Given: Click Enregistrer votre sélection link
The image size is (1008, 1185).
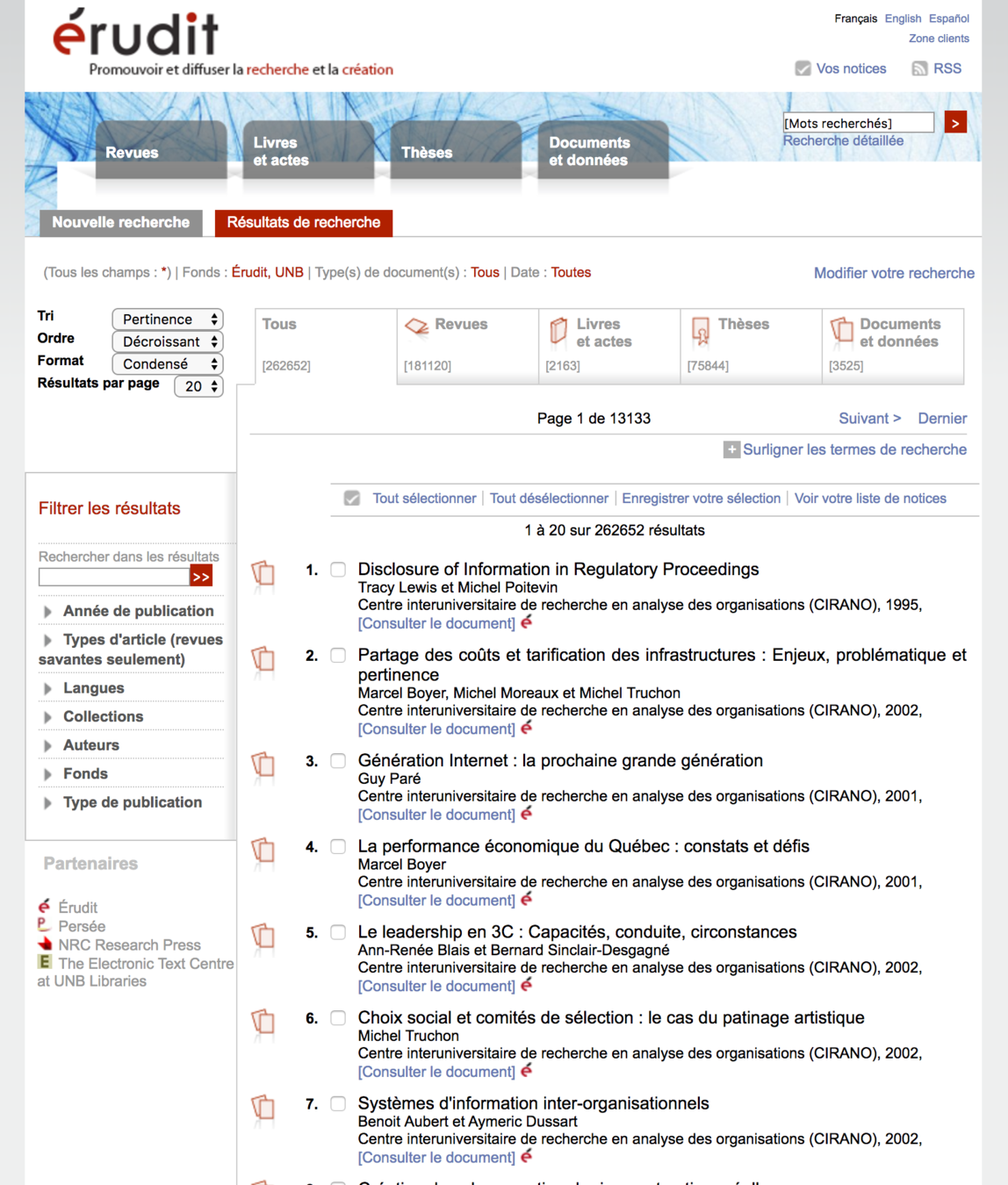Looking at the screenshot, I should (701, 499).
